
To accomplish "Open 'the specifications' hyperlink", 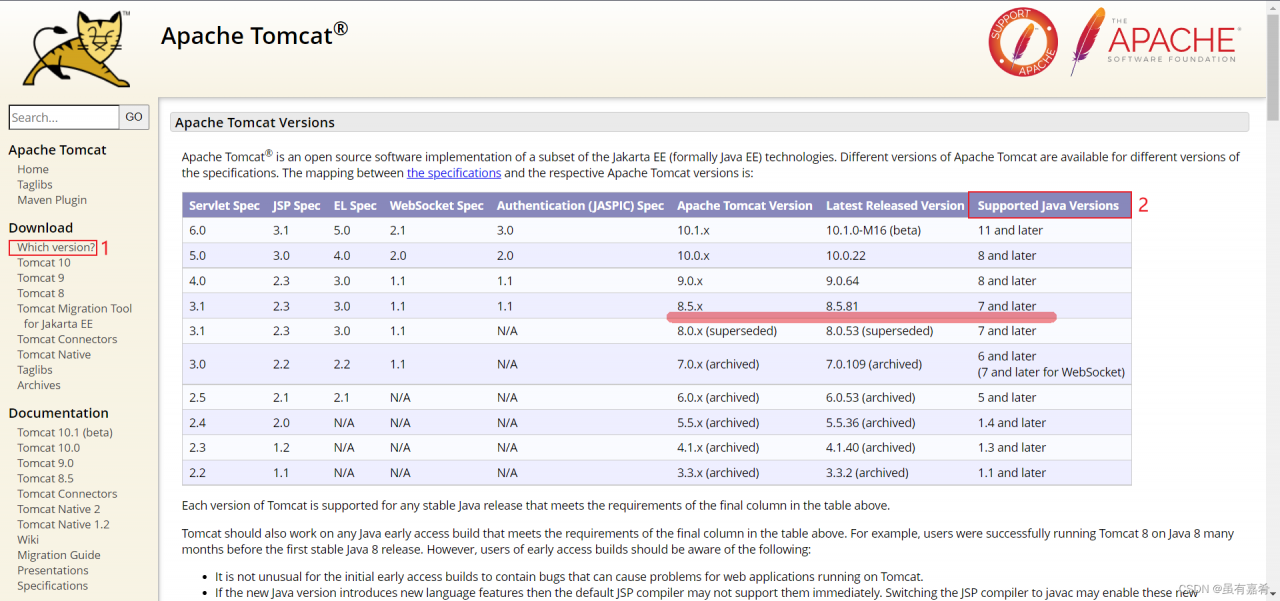I will pos(453,173).
